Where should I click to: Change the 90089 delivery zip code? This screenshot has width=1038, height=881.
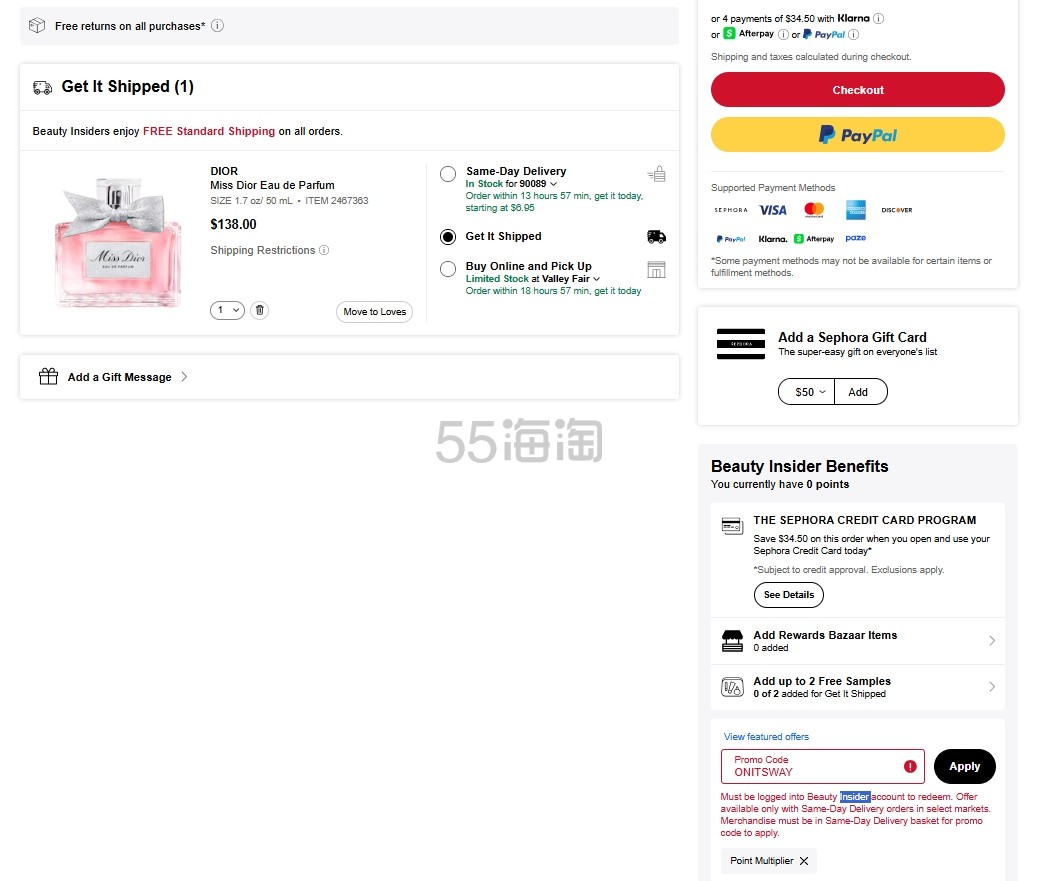click(538, 184)
